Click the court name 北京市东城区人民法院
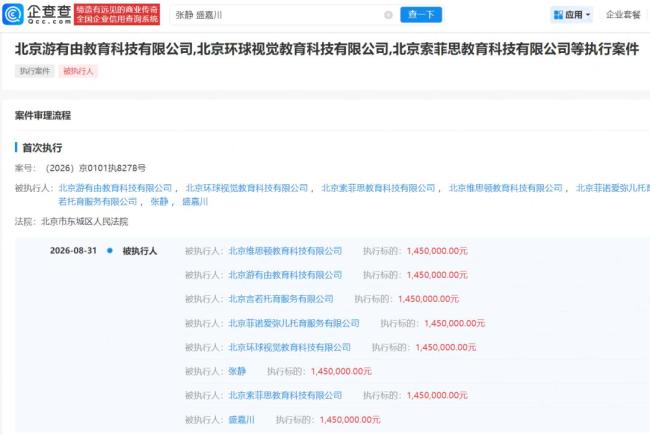The width and height of the screenshot is (650, 435). click(85, 221)
